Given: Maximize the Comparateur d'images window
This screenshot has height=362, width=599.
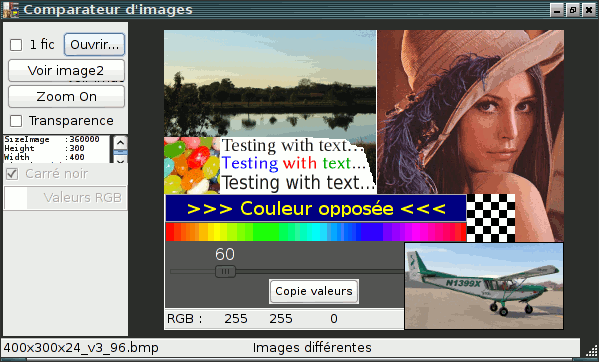Looking at the screenshot, I should coord(573,10).
